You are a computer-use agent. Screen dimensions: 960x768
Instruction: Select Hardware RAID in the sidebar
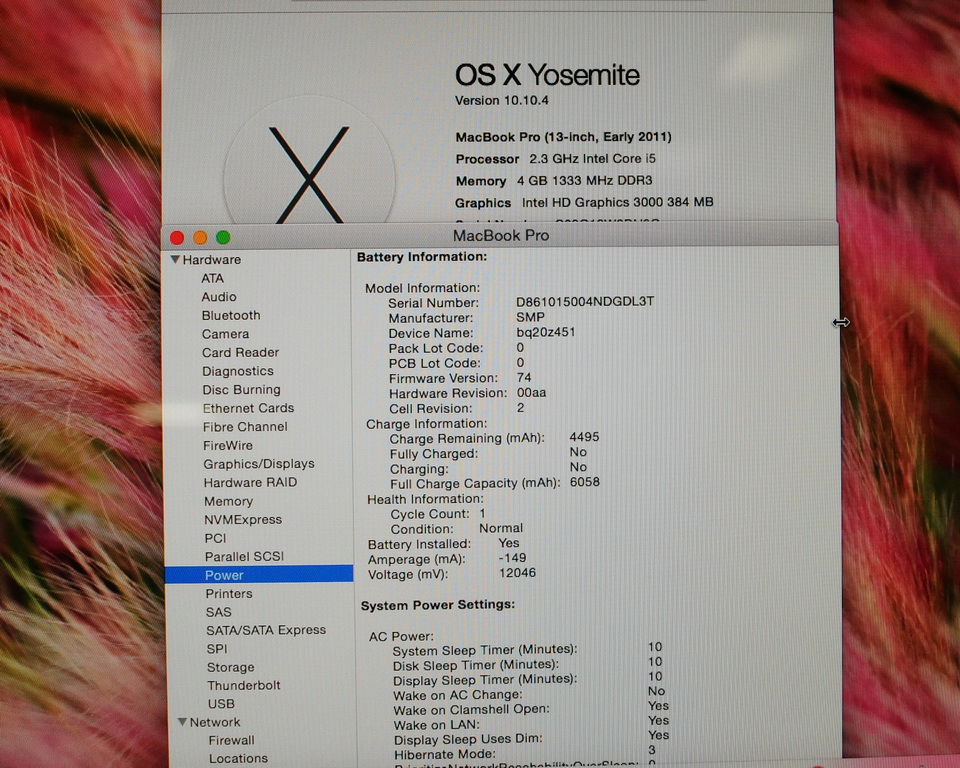coord(250,483)
